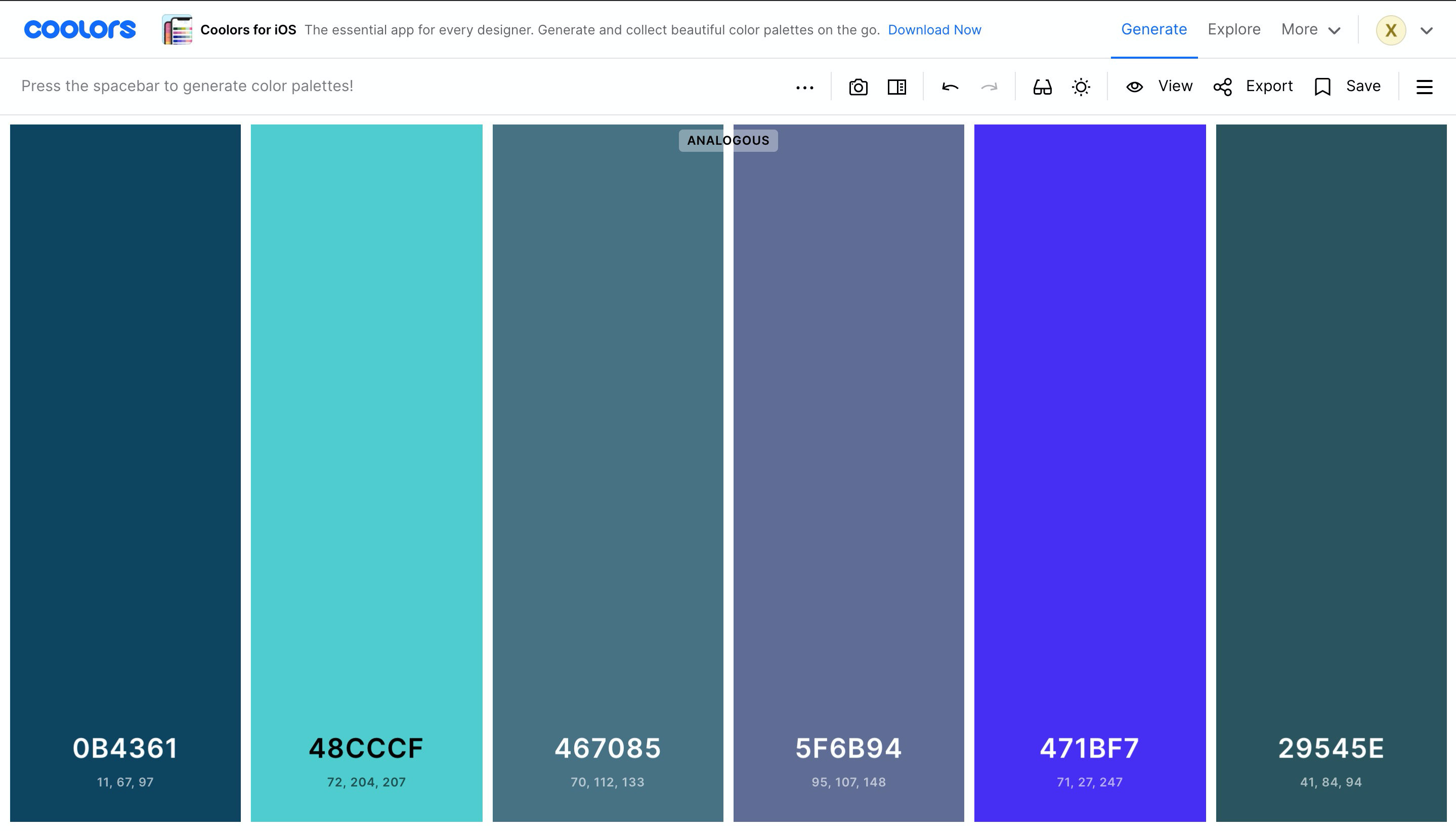Switch to the Explore tab
Viewport: 1456px width, 831px height.
(1233, 29)
